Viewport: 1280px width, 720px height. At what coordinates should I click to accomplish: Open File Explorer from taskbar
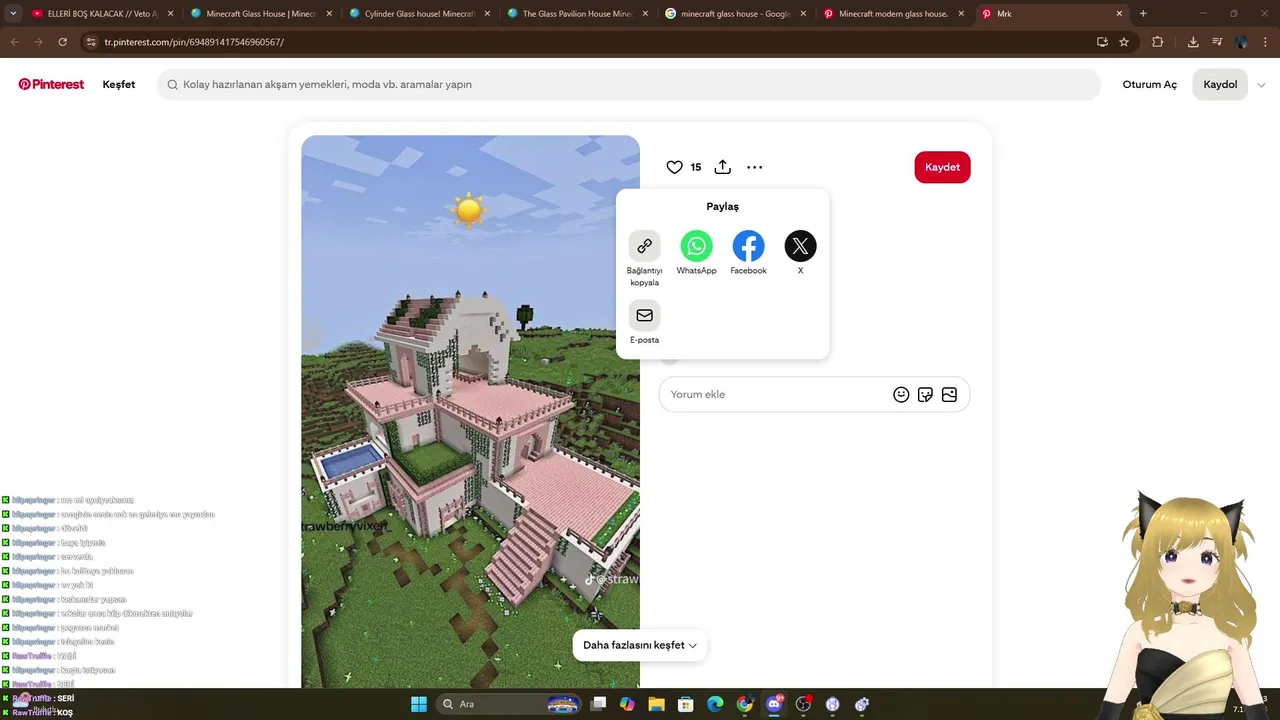pyautogui.click(x=657, y=704)
